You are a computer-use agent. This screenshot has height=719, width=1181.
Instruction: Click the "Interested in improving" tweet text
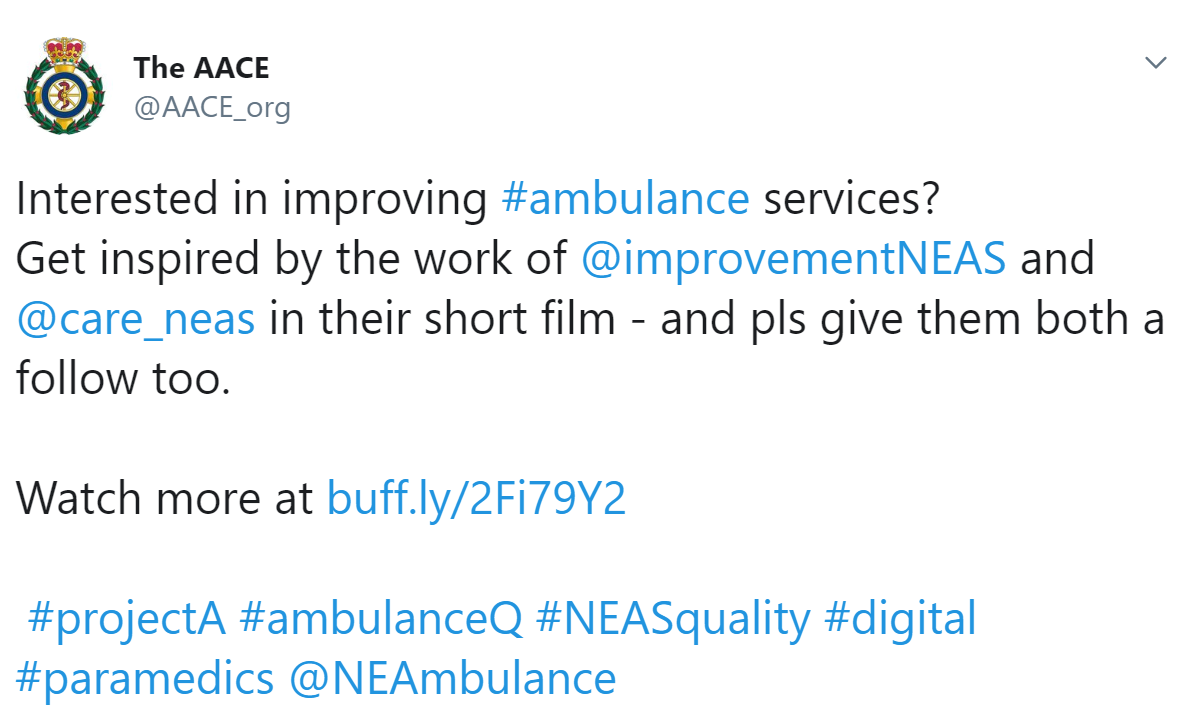tap(250, 199)
